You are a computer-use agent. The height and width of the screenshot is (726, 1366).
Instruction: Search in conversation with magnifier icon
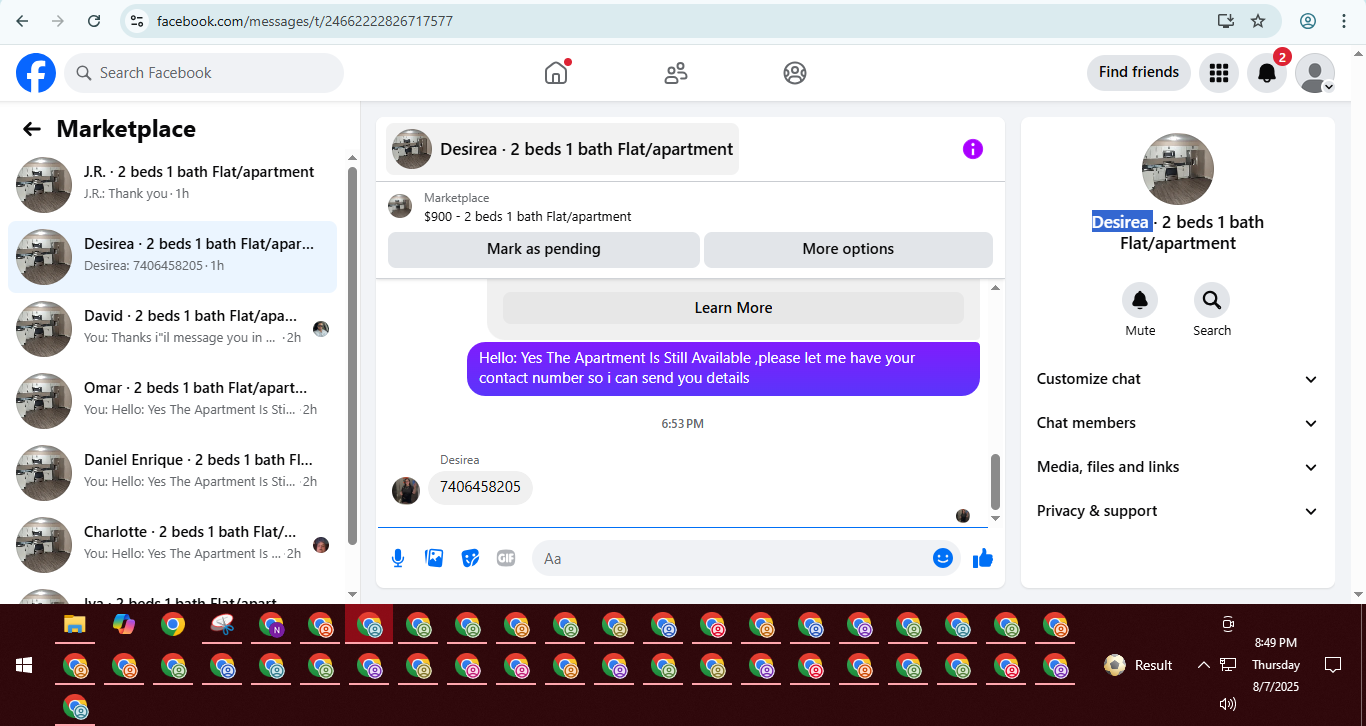[1212, 300]
